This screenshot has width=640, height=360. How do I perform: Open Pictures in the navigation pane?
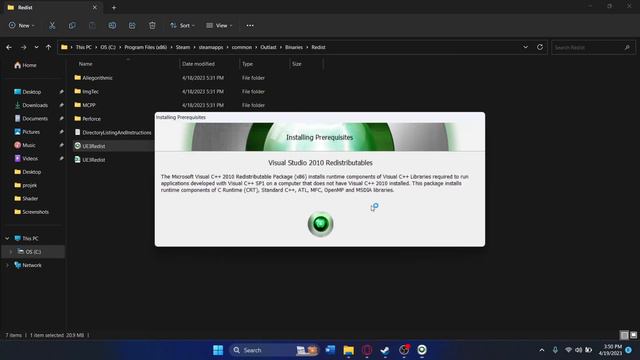27,132
